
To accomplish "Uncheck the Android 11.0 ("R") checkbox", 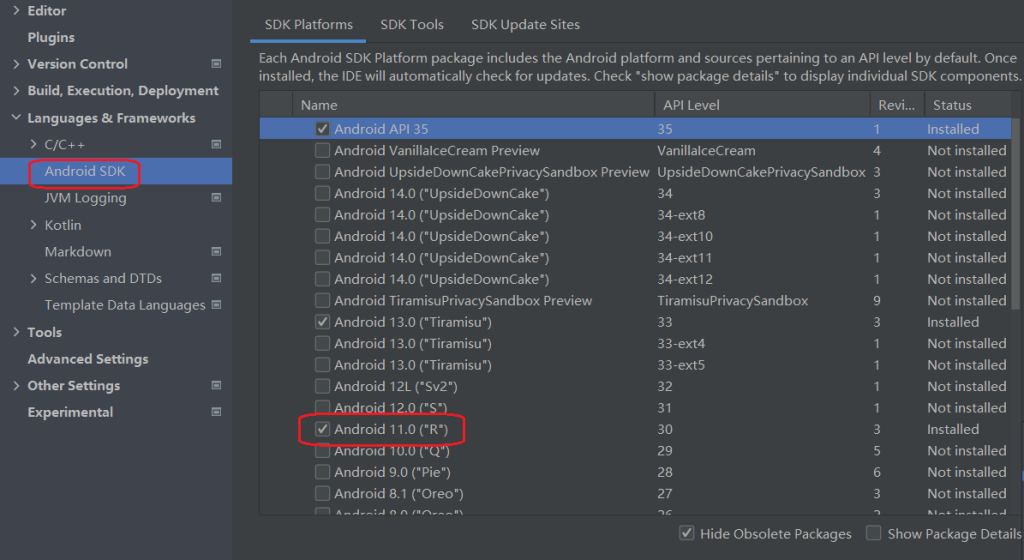I will (322, 429).
